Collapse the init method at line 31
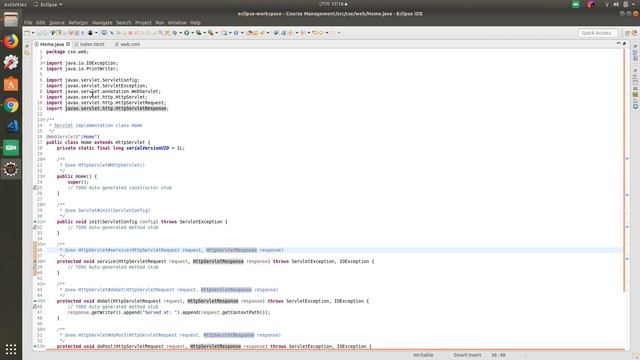The height and width of the screenshot is (360, 640). 44,222
